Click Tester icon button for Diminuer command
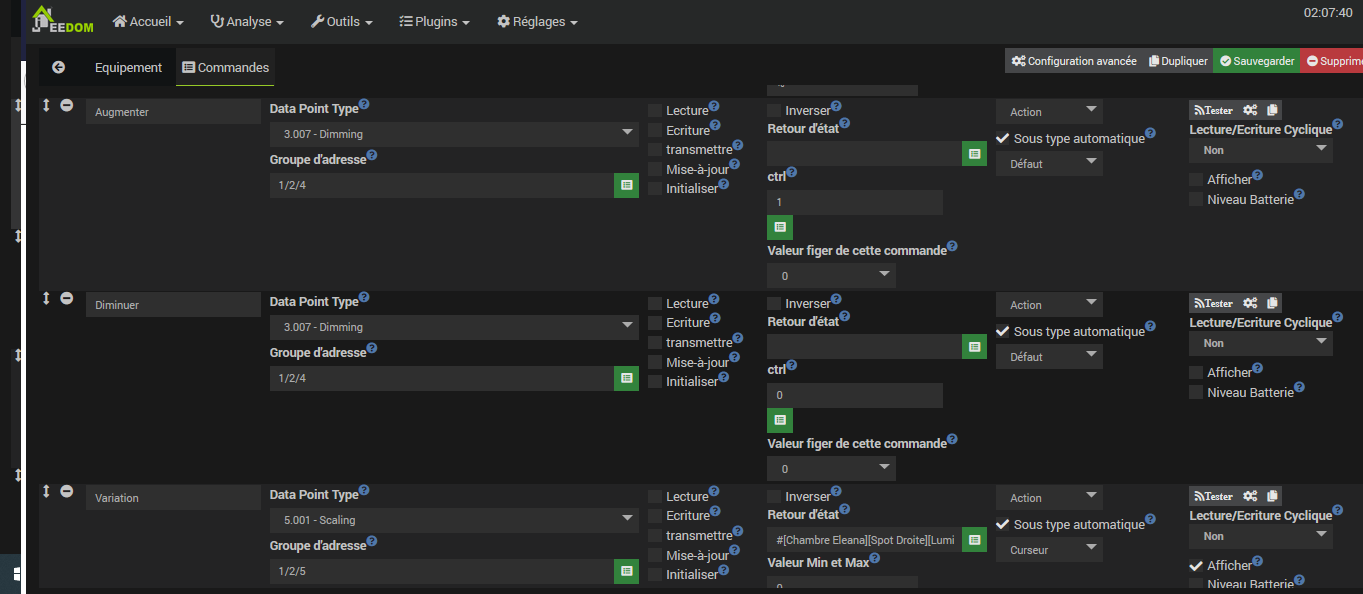This screenshot has width=1363, height=594. (x=1213, y=304)
